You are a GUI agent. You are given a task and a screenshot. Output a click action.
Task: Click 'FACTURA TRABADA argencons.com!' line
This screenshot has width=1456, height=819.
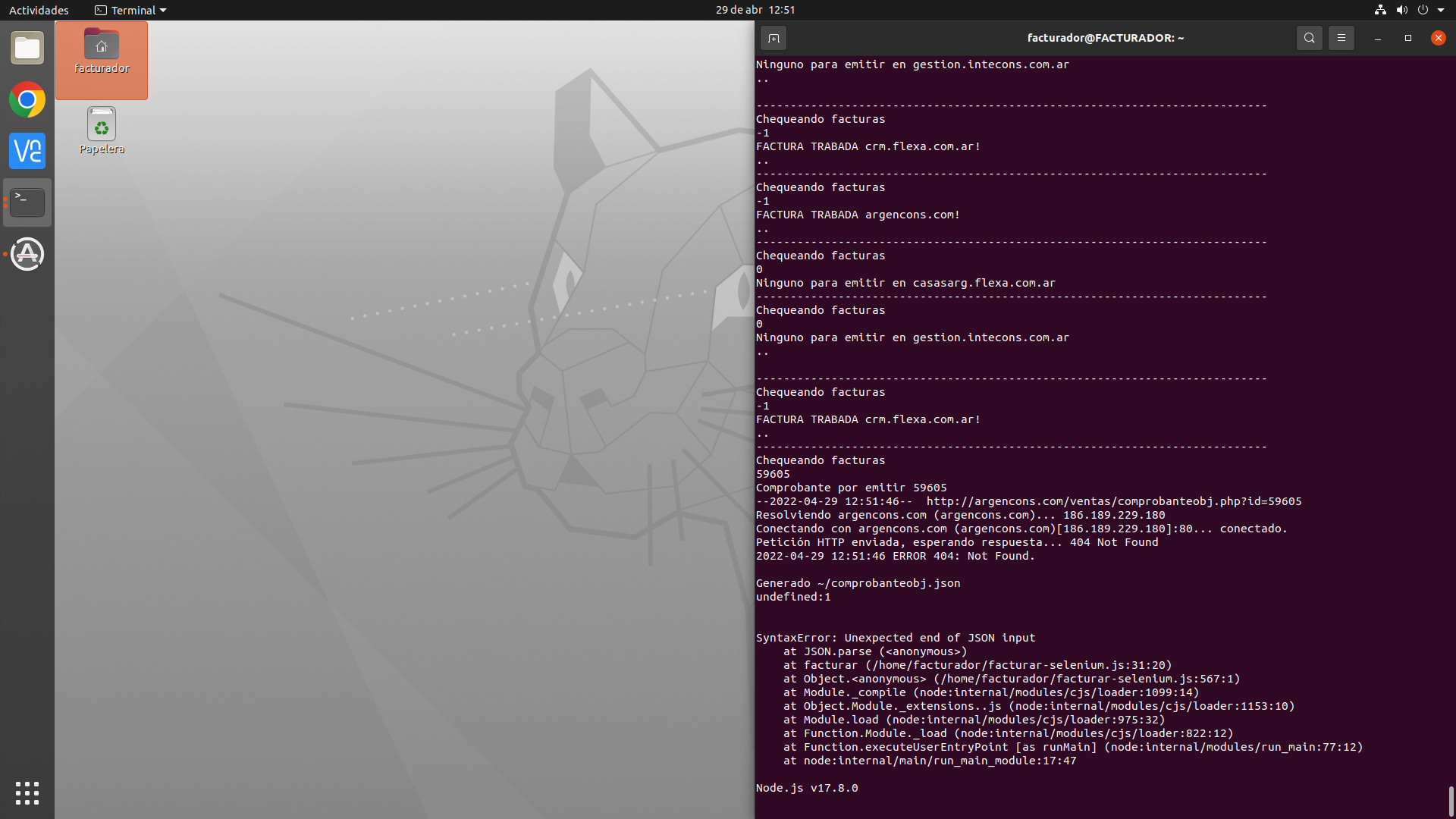pyautogui.click(x=858, y=215)
